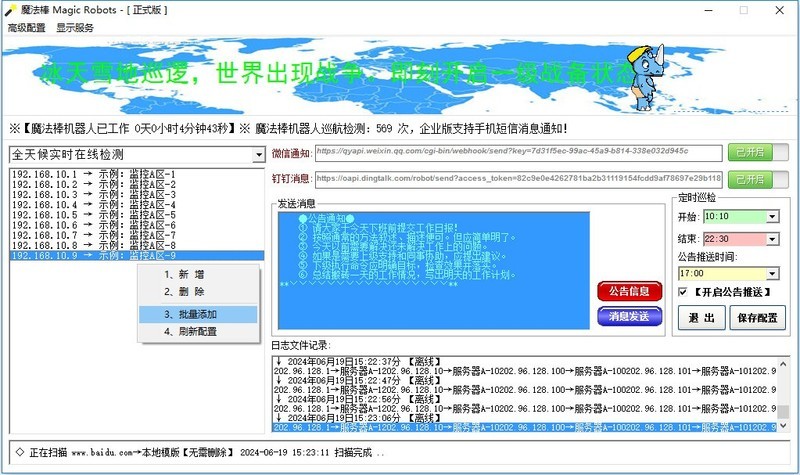The image size is (800, 475).
Task: Choose 2、删除 from the context menu
Action: (198, 292)
